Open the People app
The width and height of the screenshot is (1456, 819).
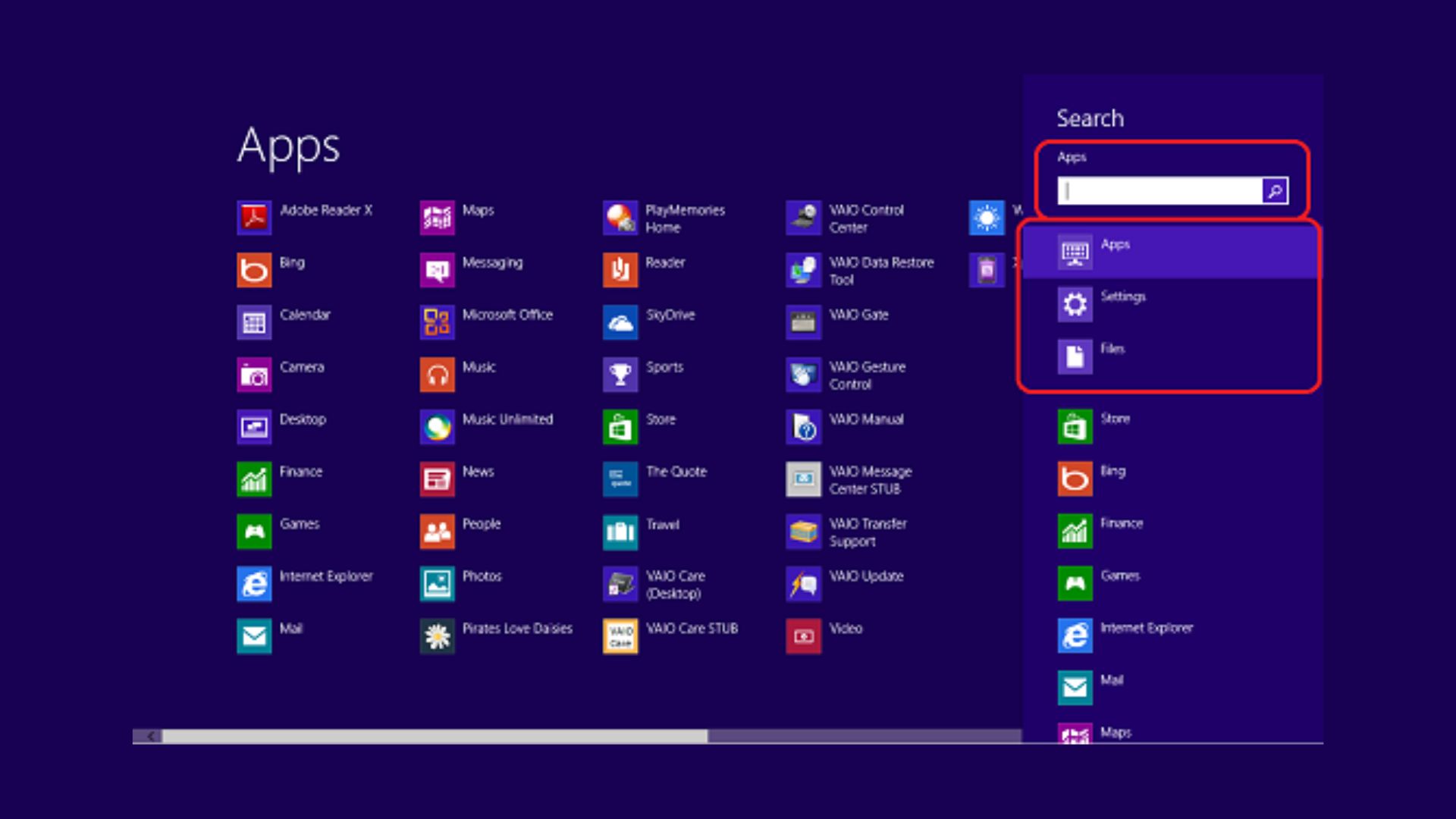(x=438, y=532)
